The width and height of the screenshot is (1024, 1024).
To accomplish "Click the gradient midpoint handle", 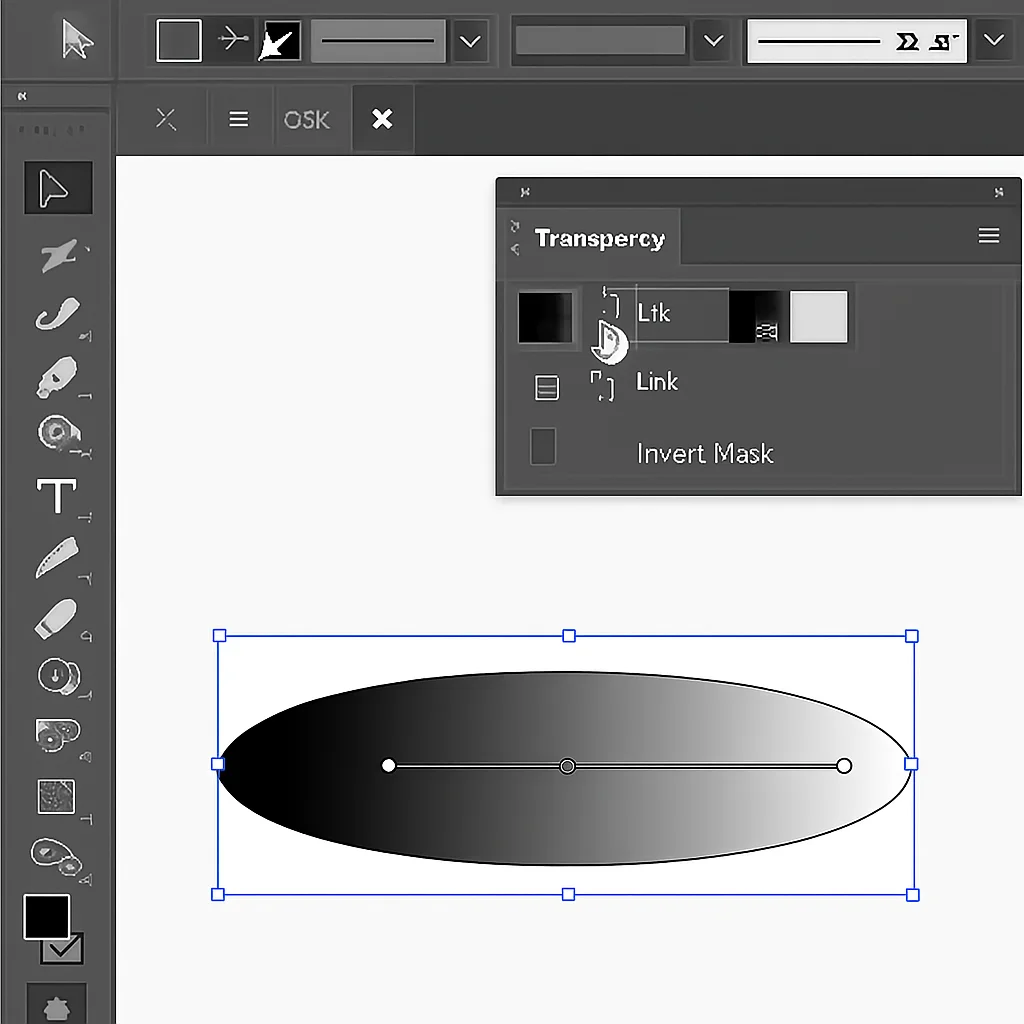I will 568,765.
